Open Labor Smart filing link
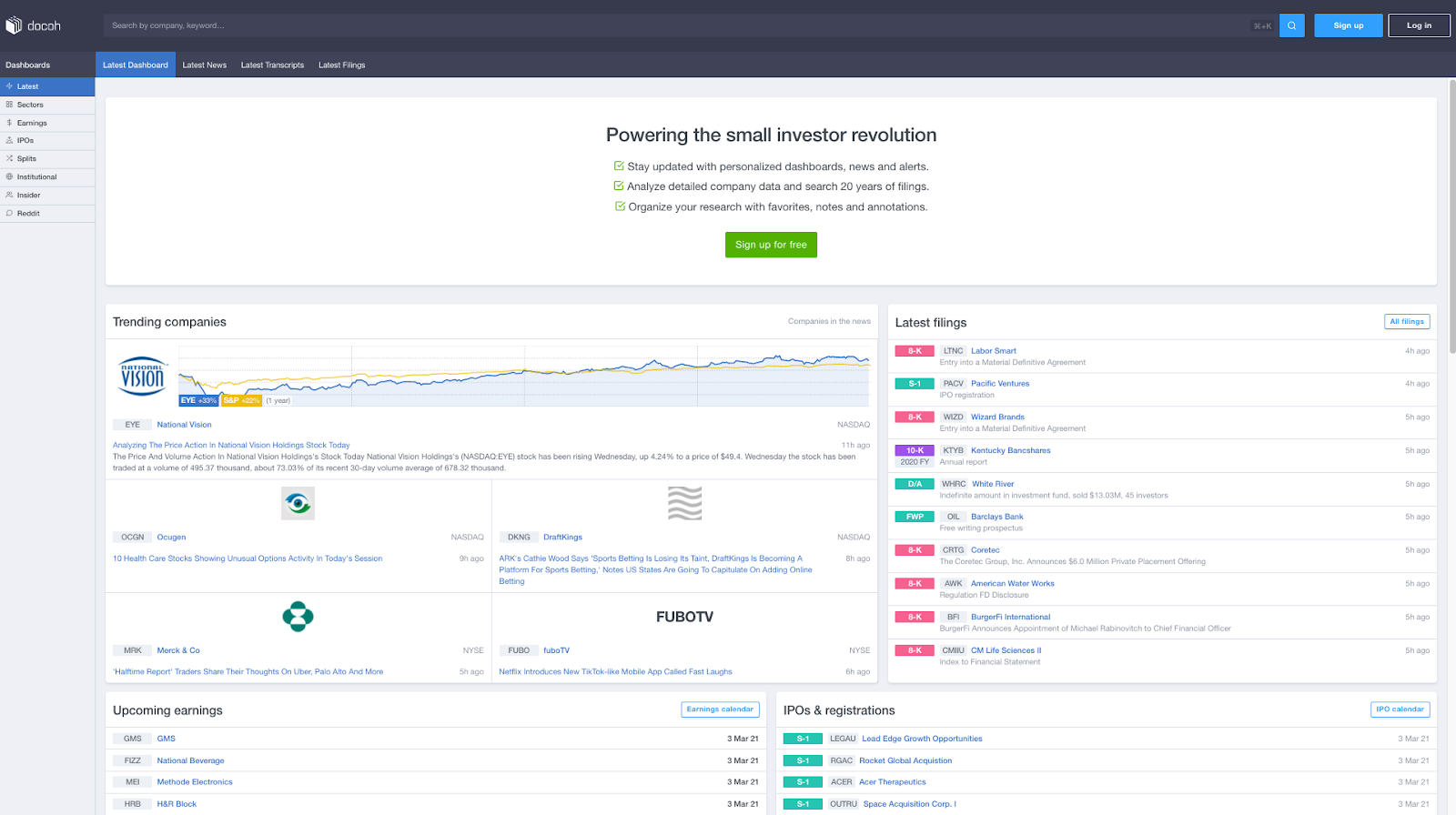Screen dimensions: 1456x815 pyautogui.click(x=994, y=351)
